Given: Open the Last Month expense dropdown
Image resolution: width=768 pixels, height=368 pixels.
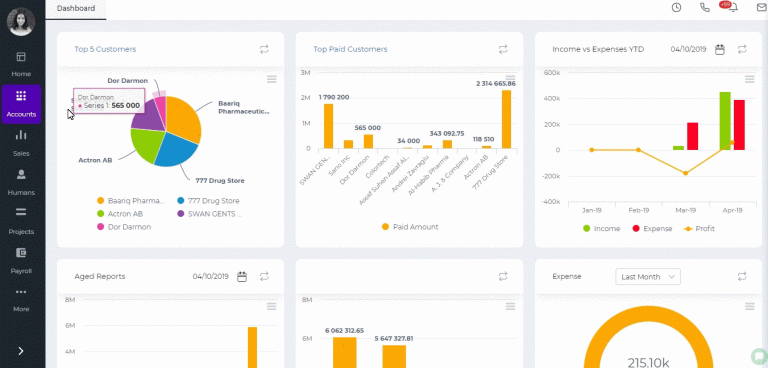Looking at the screenshot, I should pos(648,277).
